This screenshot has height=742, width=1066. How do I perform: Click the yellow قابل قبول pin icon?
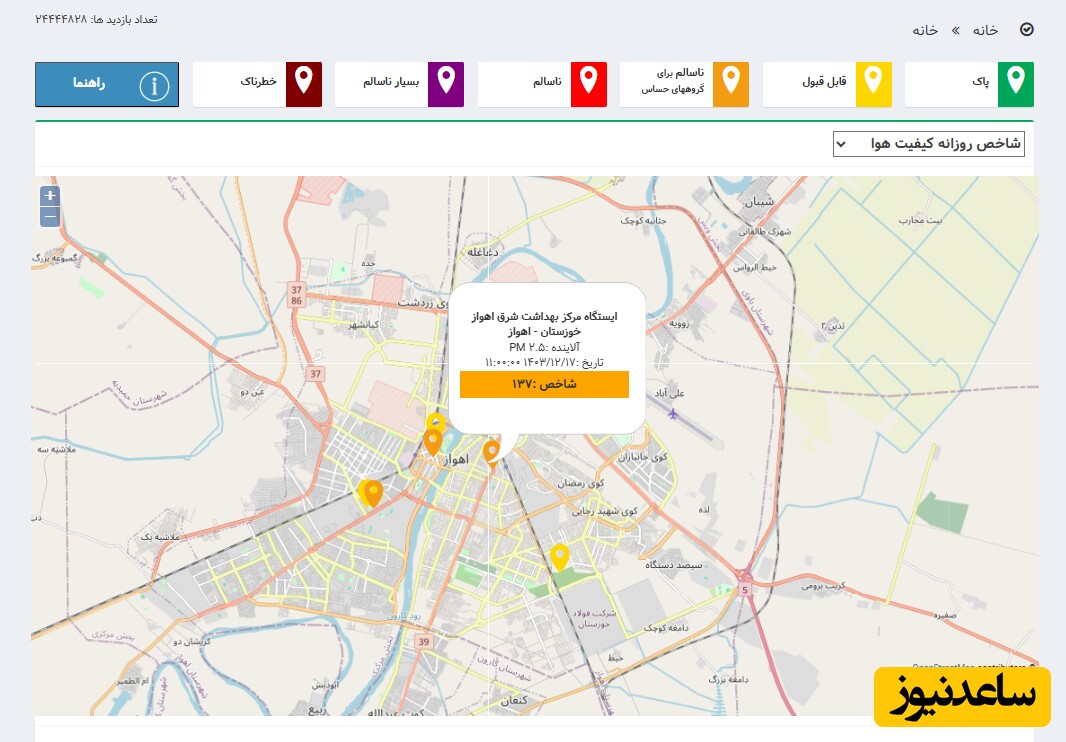(873, 84)
